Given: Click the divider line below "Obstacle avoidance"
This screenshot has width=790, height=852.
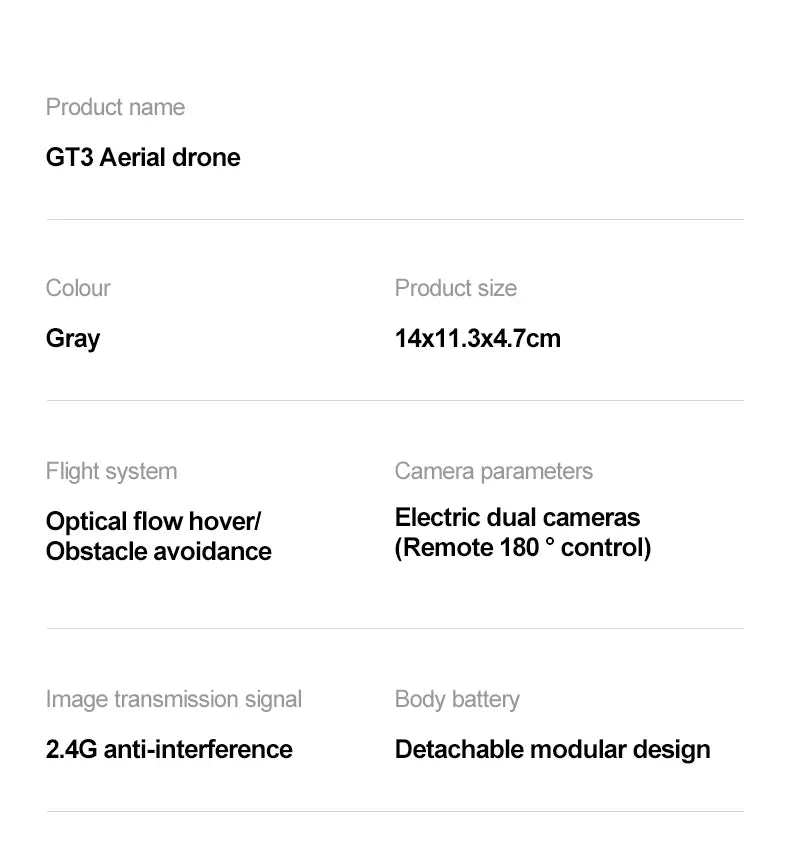Looking at the screenshot, I should point(395,629).
